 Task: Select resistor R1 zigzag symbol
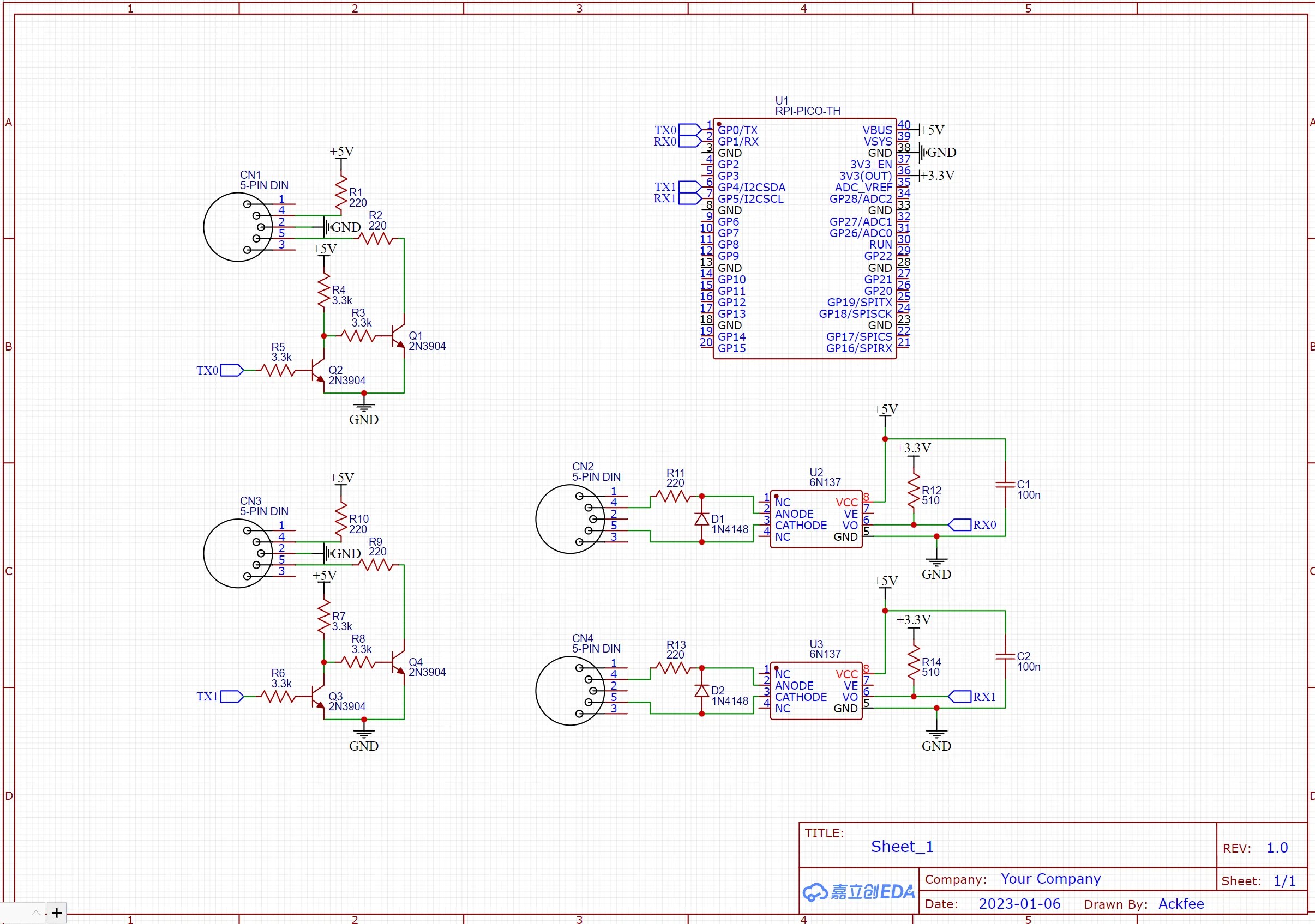click(341, 193)
